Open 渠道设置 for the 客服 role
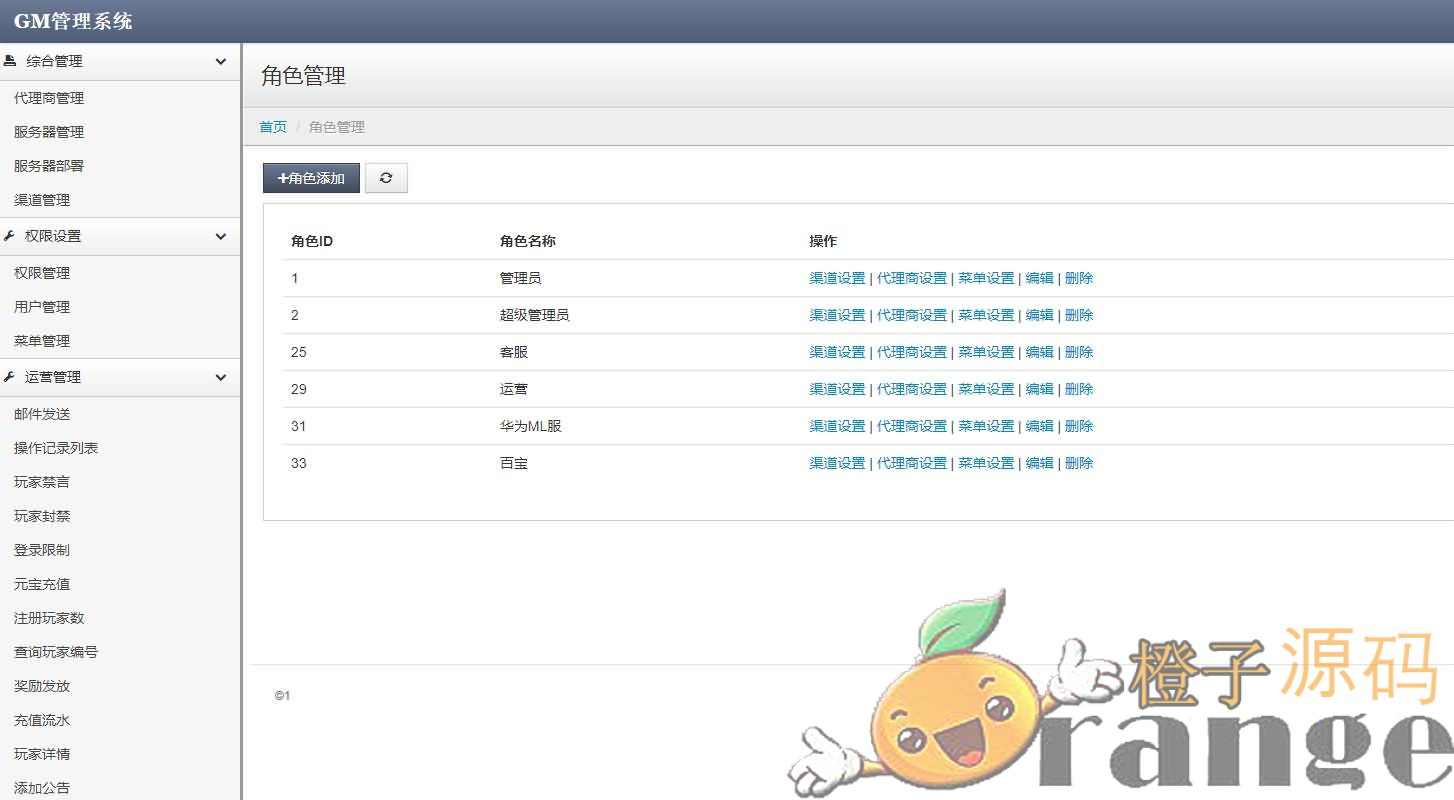This screenshot has width=1454, height=800. pos(837,352)
